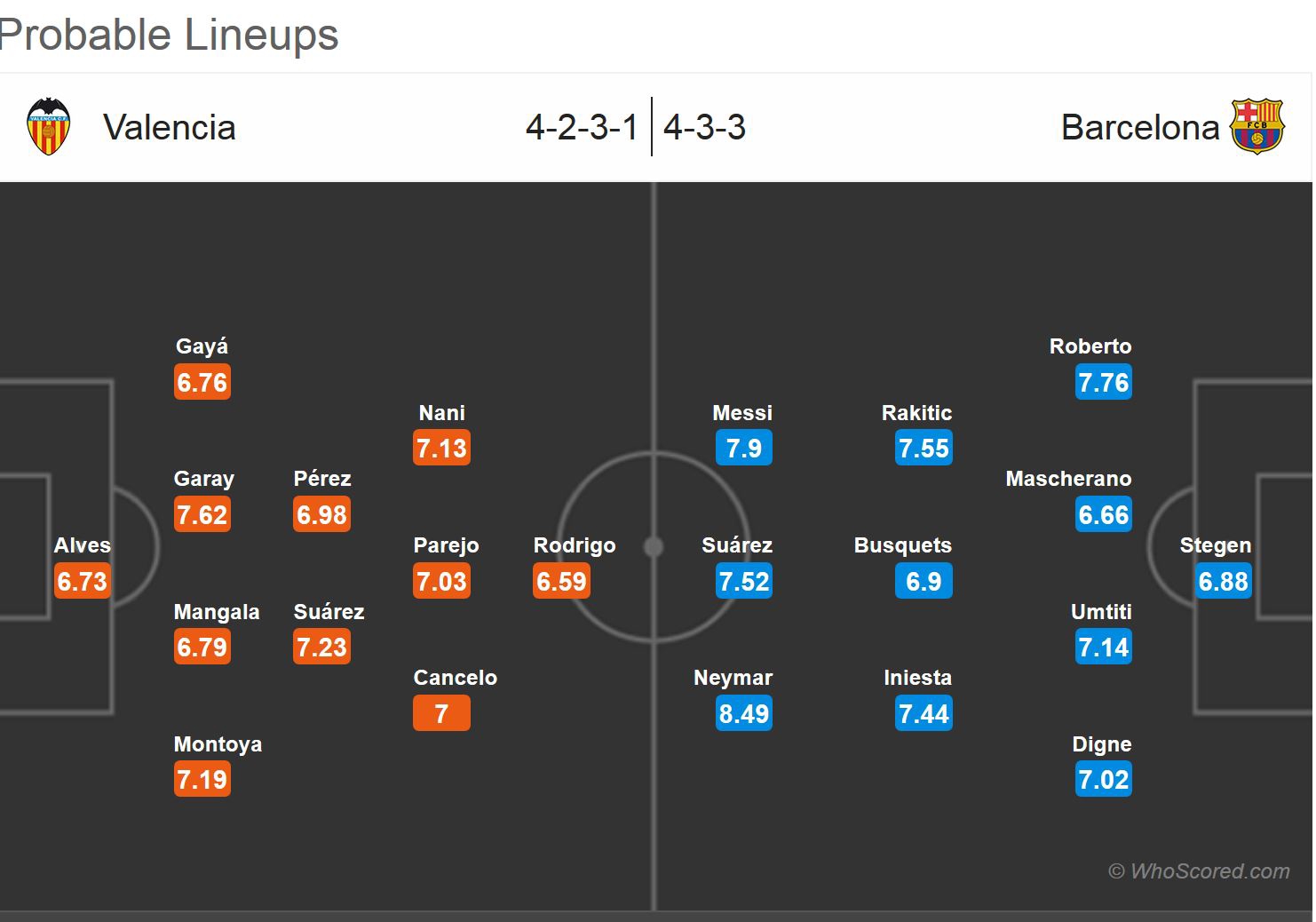Select Rodrigo's 6.59 rating badge
The height and width of the screenshot is (922, 1316).
(561, 581)
